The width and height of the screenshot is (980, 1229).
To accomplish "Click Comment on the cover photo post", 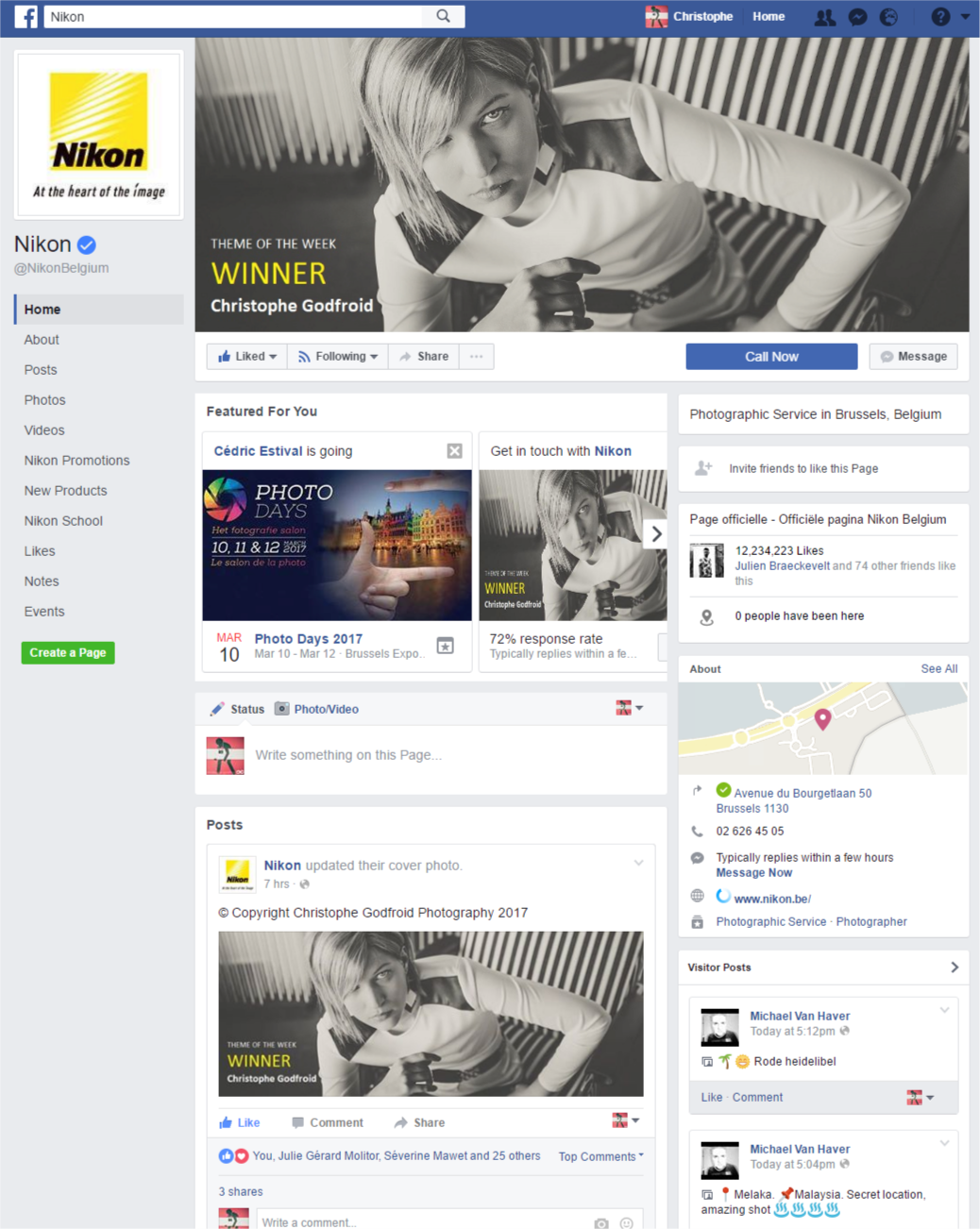I will pos(327,1122).
